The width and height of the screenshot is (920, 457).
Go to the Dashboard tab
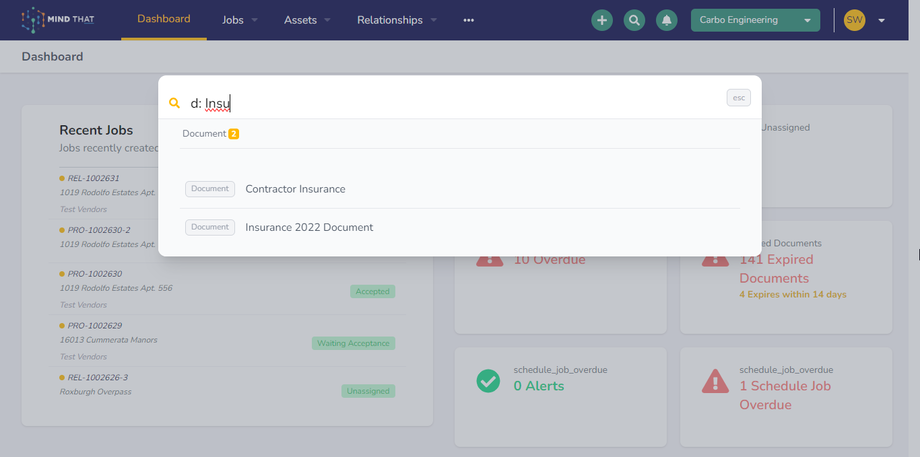[x=164, y=19]
